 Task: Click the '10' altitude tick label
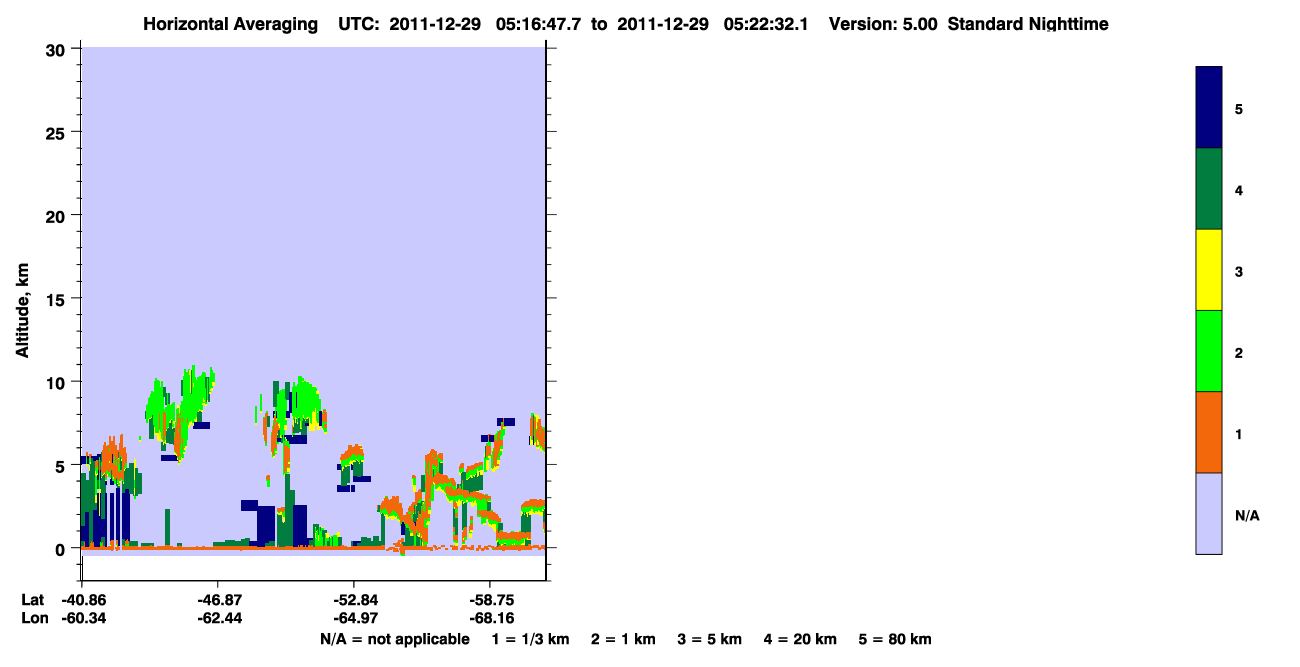click(x=58, y=382)
